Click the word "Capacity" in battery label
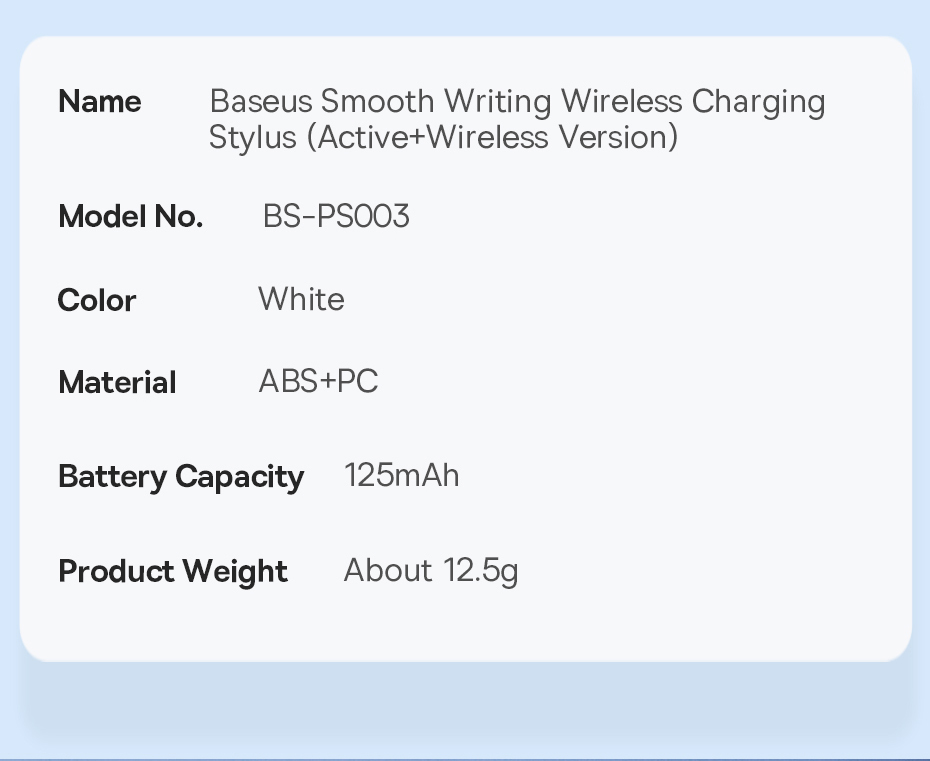The height and width of the screenshot is (761, 930). pyautogui.click(x=239, y=477)
